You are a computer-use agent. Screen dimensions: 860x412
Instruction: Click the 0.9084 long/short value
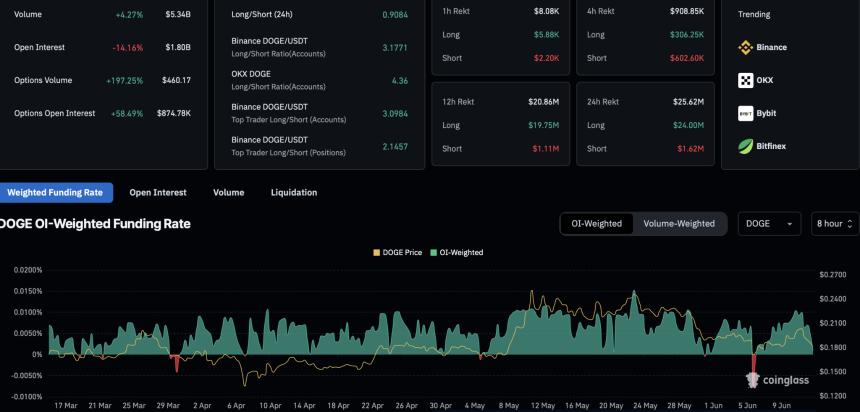click(x=395, y=15)
